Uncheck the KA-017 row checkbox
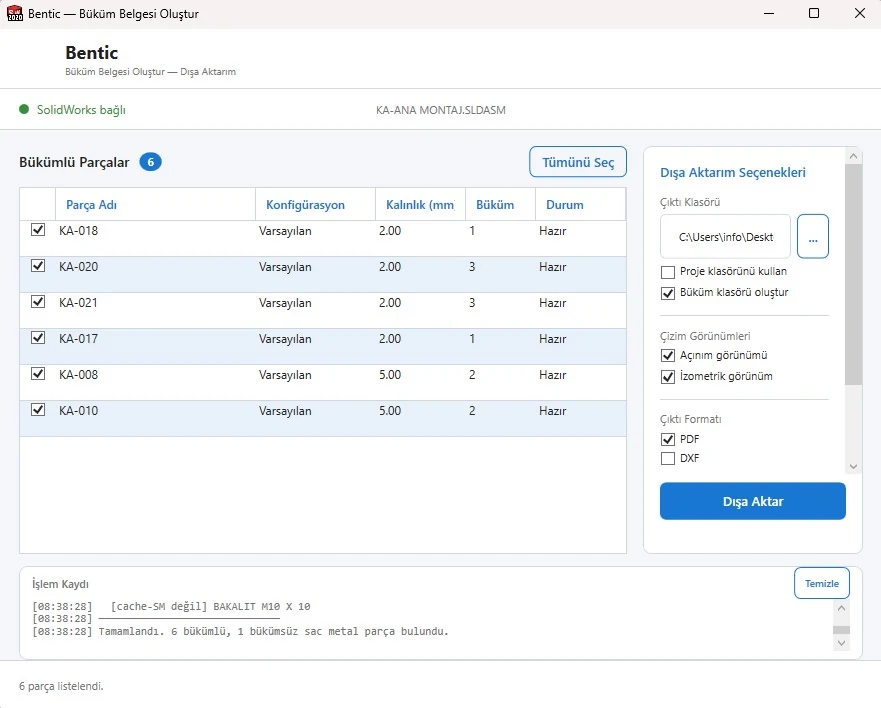Viewport: 881px width, 708px height. pos(38,337)
